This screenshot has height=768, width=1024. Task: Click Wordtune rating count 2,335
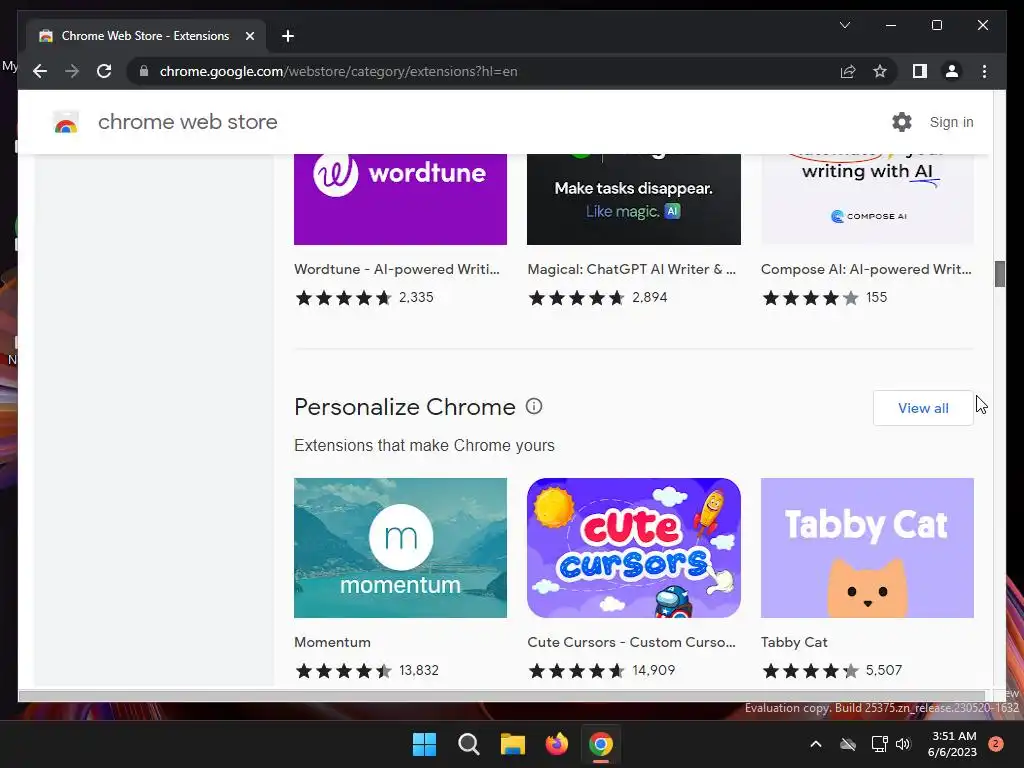pyautogui.click(x=416, y=297)
